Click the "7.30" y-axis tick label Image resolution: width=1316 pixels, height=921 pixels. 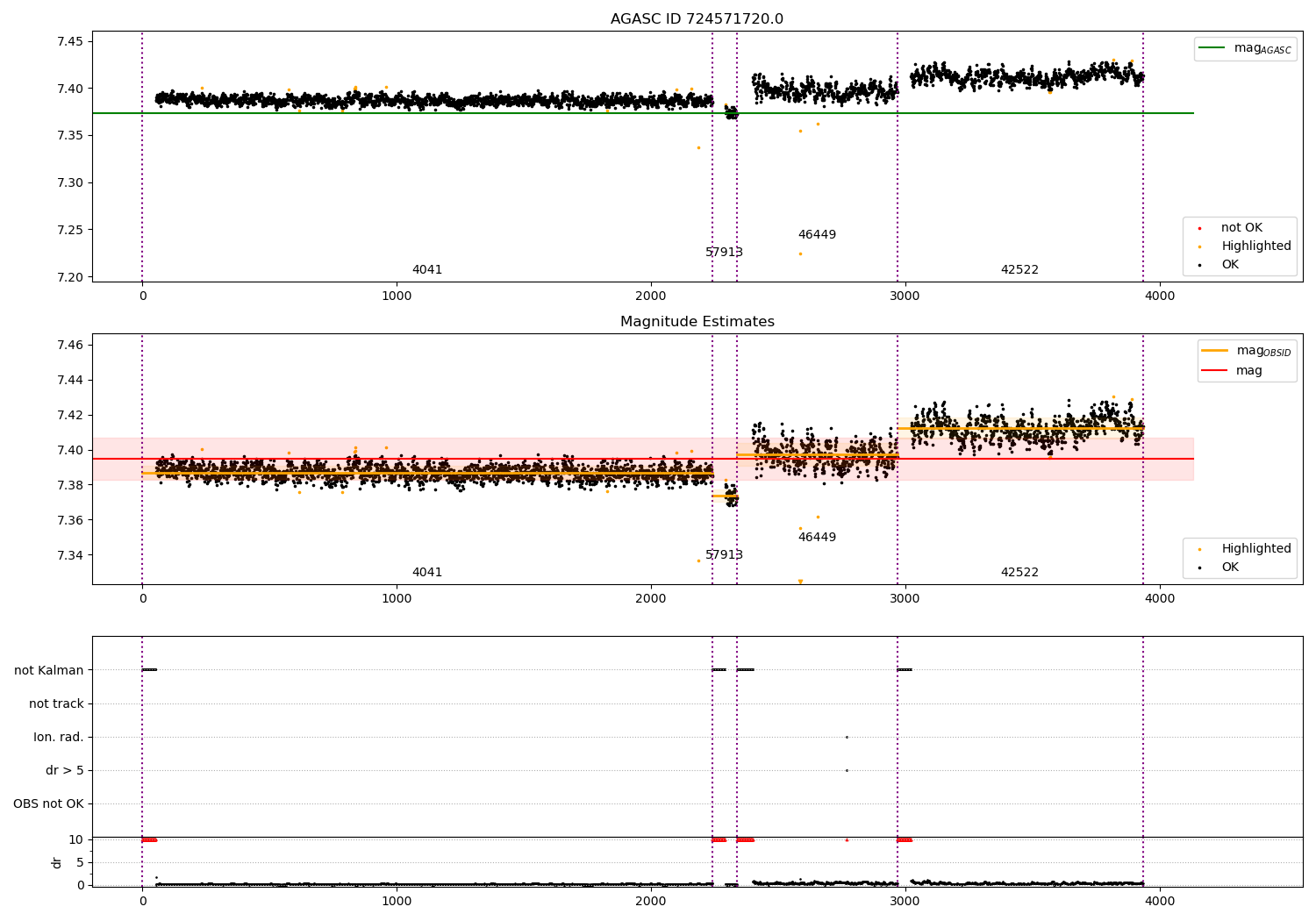(70, 182)
